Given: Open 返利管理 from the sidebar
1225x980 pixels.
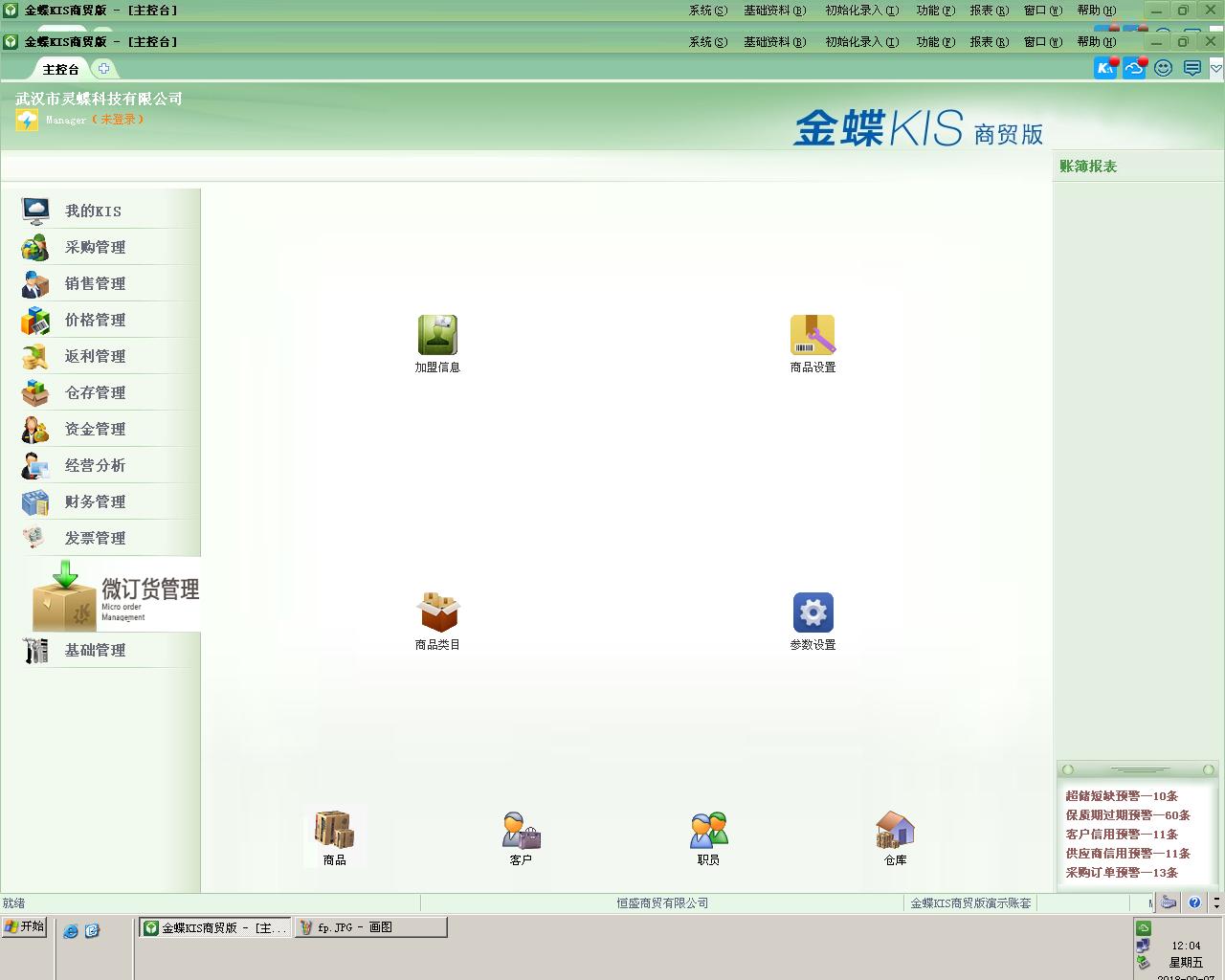Looking at the screenshot, I should (100, 356).
